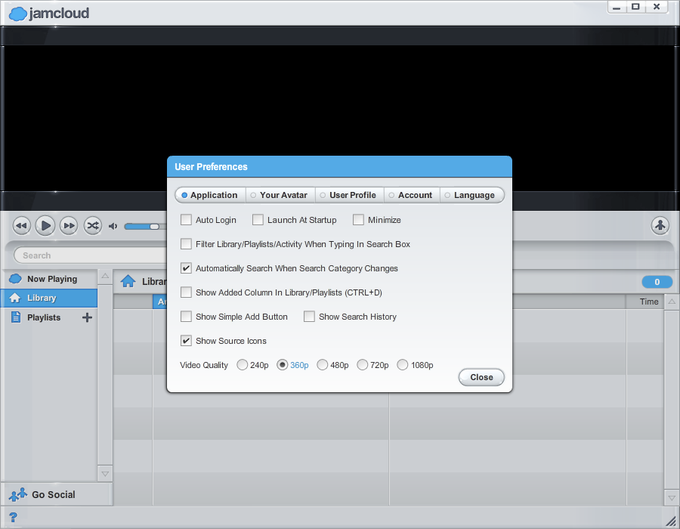This screenshot has height=529, width=680.
Task: Enable Filter Library When Typing checkbox
Action: click(186, 244)
